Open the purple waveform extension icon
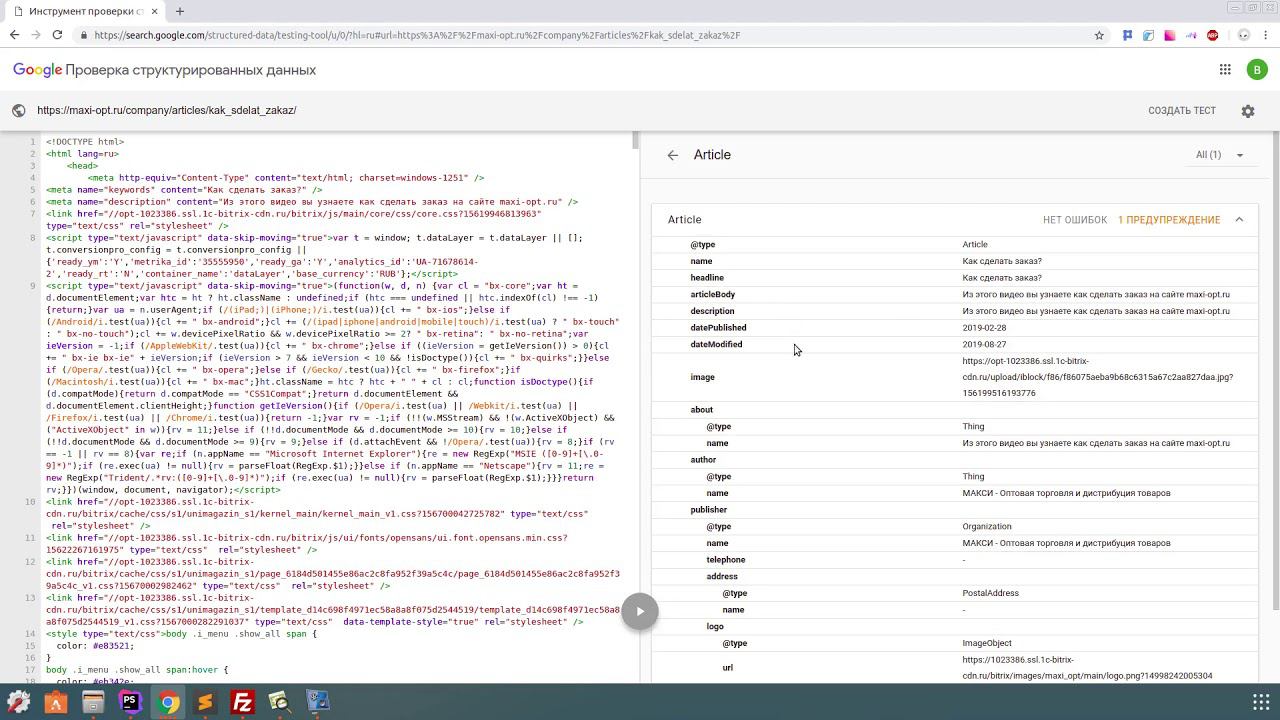1280x720 pixels. pyautogui.click(x=1191, y=35)
